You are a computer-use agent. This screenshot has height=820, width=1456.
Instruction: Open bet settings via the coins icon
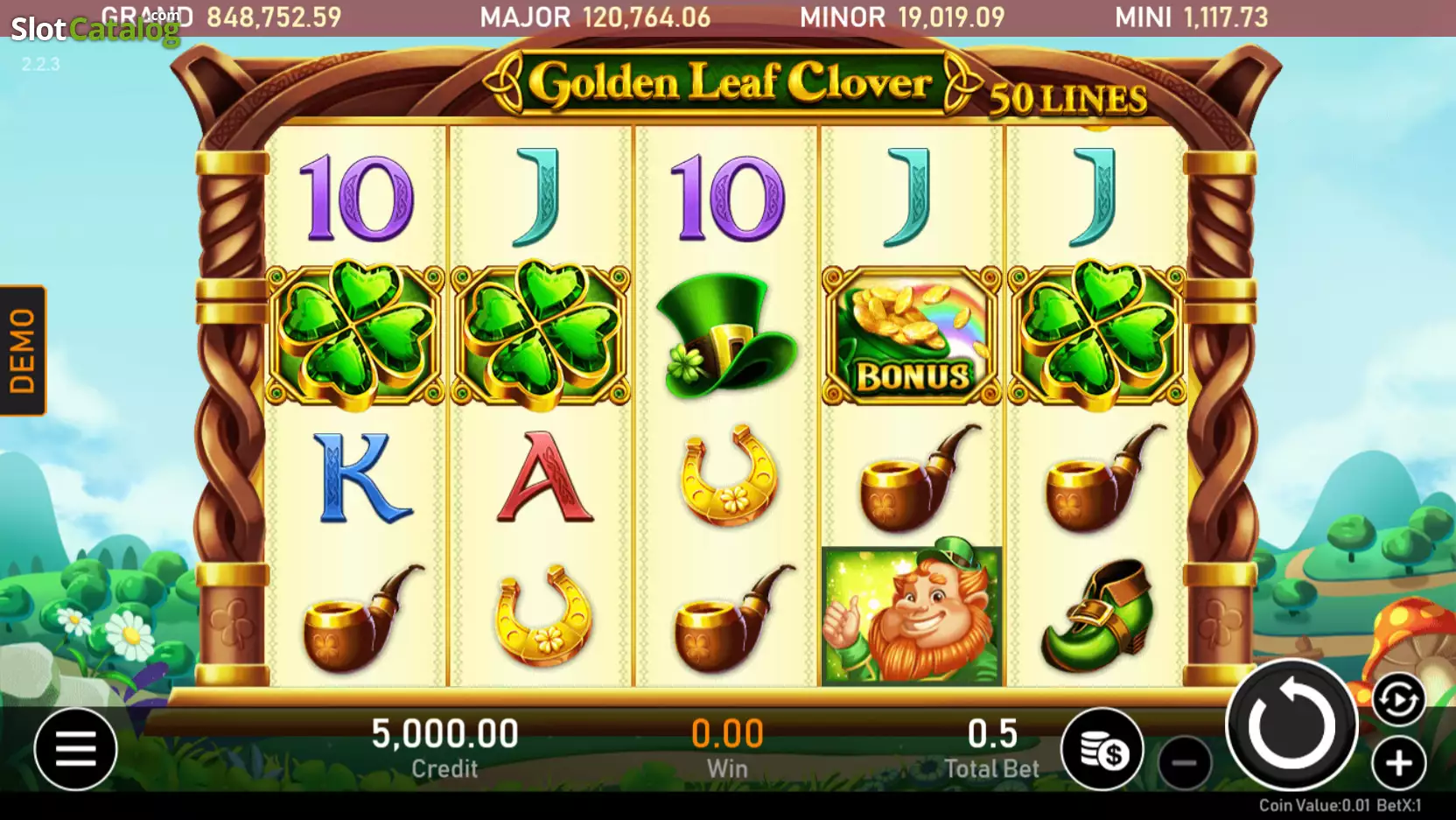(x=1102, y=749)
